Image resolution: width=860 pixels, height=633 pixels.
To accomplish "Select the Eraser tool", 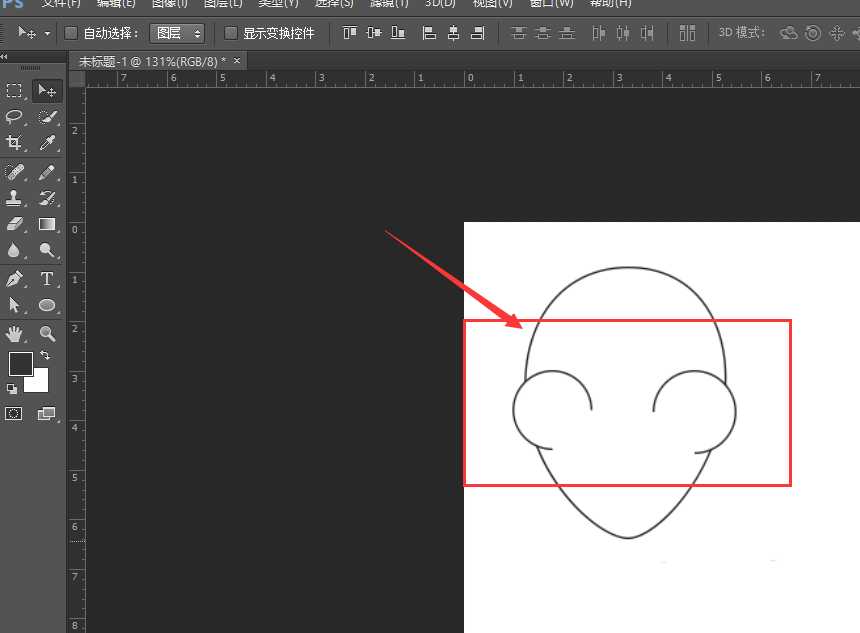I will tap(14, 224).
